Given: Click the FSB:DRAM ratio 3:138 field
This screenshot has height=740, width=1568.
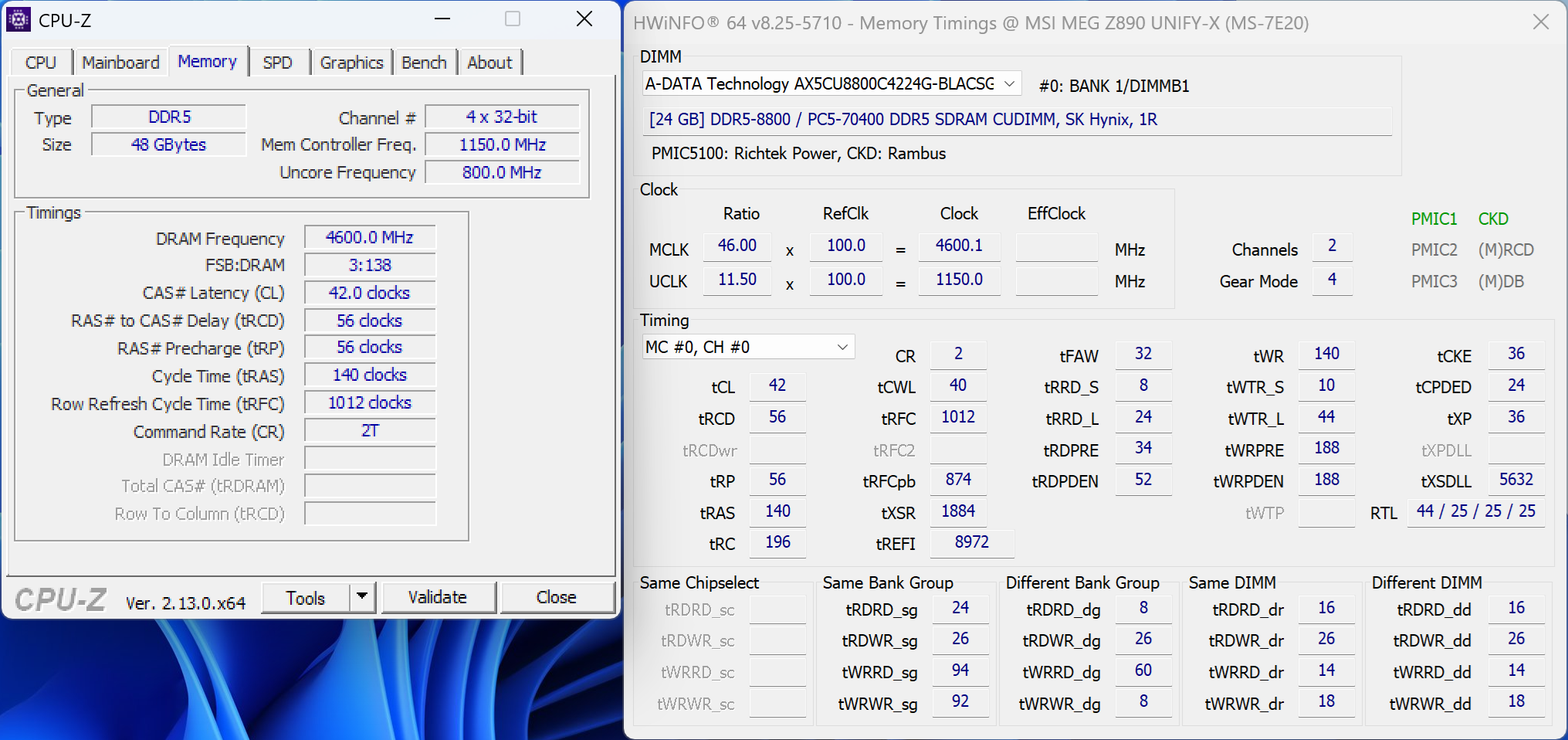Looking at the screenshot, I should point(370,265).
